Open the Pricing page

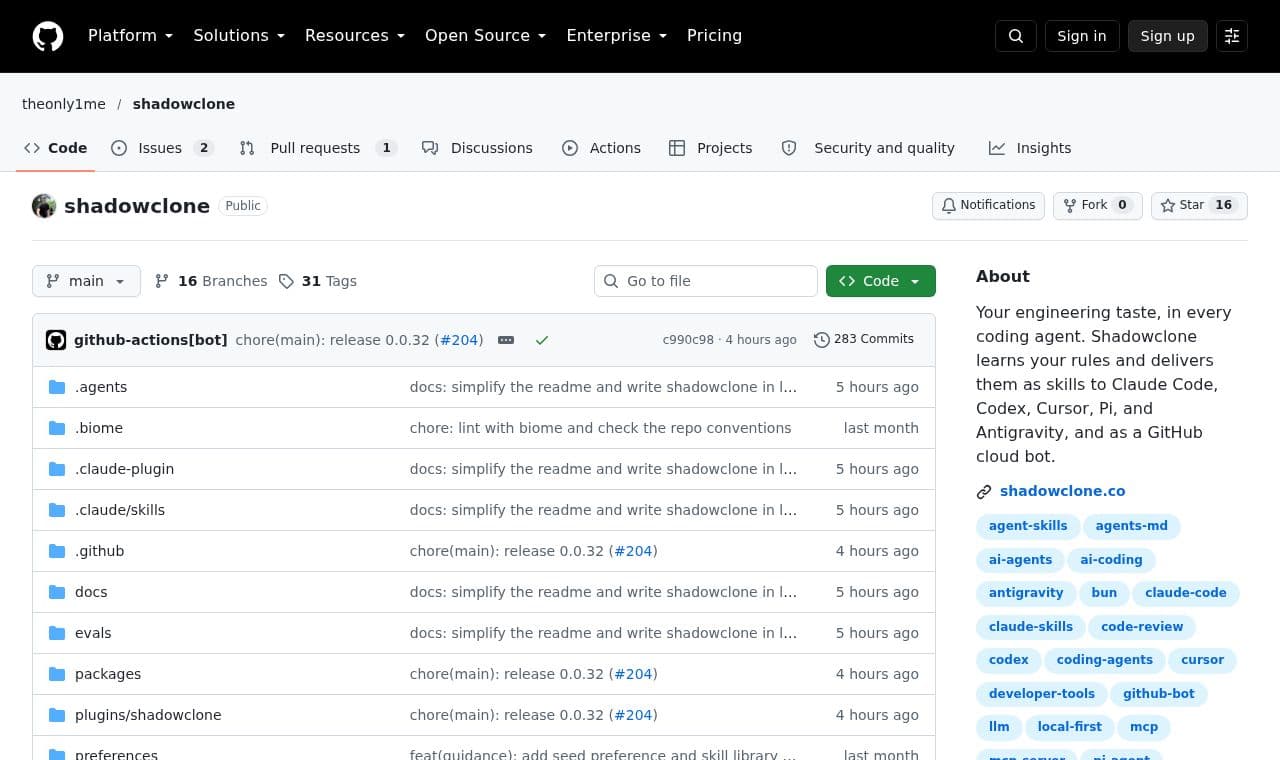click(x=714, y=36)
